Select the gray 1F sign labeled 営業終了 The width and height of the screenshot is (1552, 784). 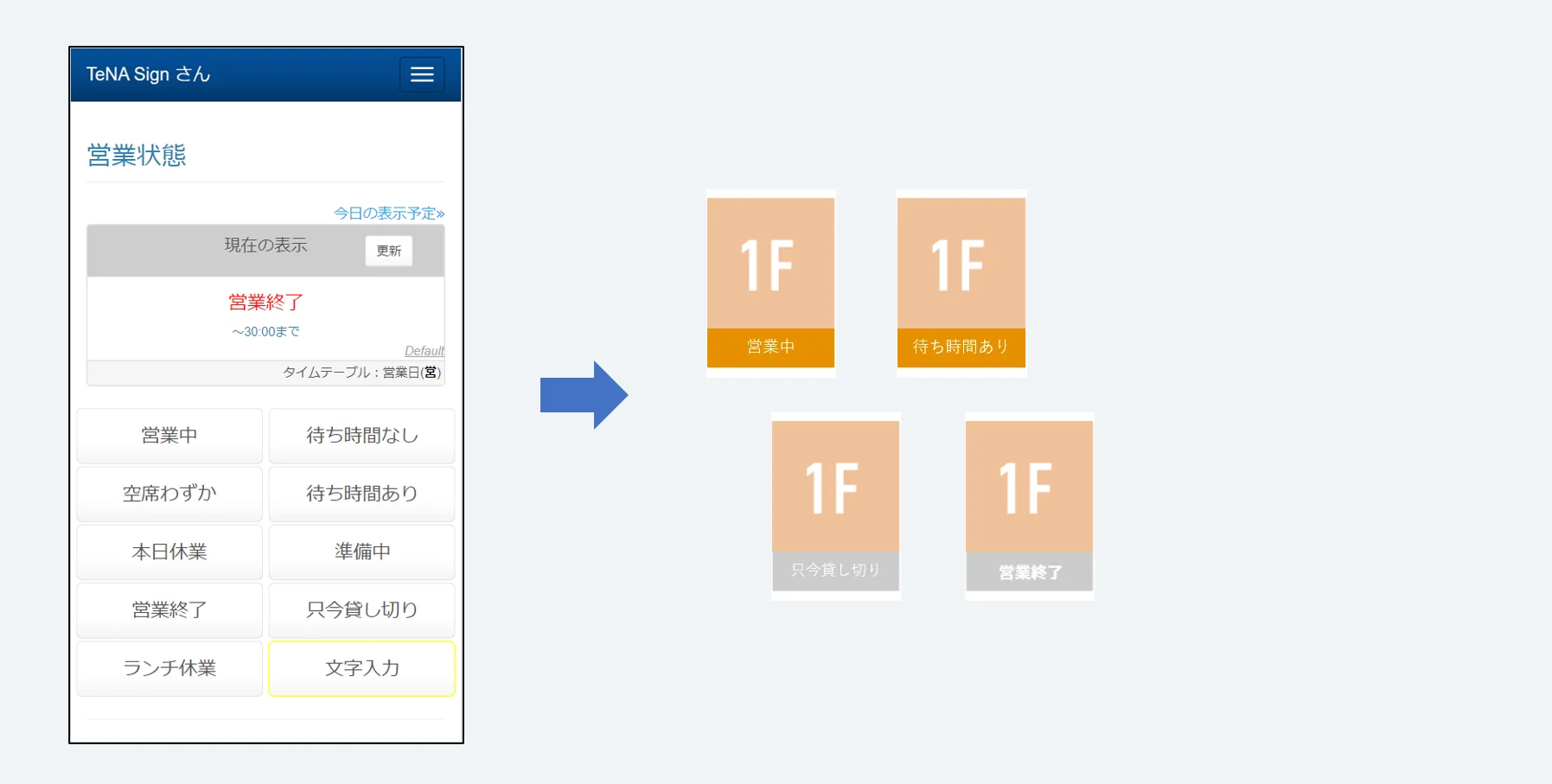(x=1029, y=506)
